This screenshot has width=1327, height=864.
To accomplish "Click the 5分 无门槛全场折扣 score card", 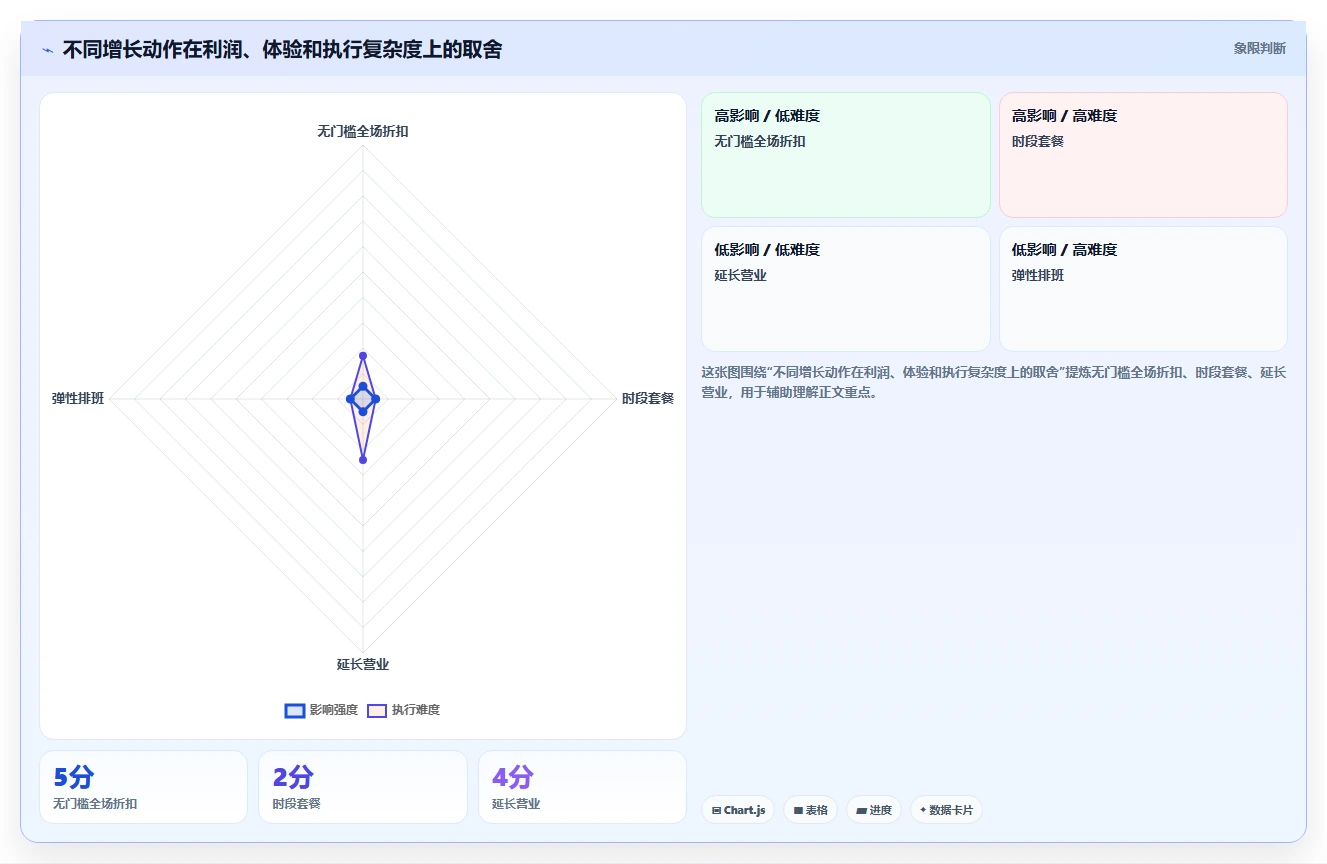I will [143, 787].
